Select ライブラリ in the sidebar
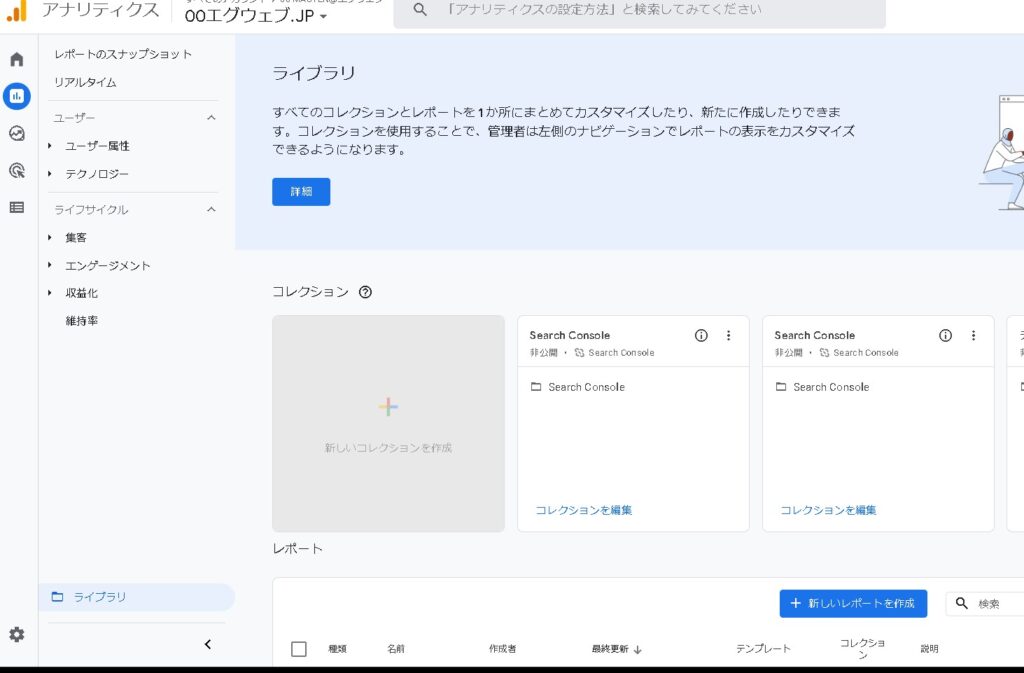The image size is (1024, 673). [x=100, y=597]
